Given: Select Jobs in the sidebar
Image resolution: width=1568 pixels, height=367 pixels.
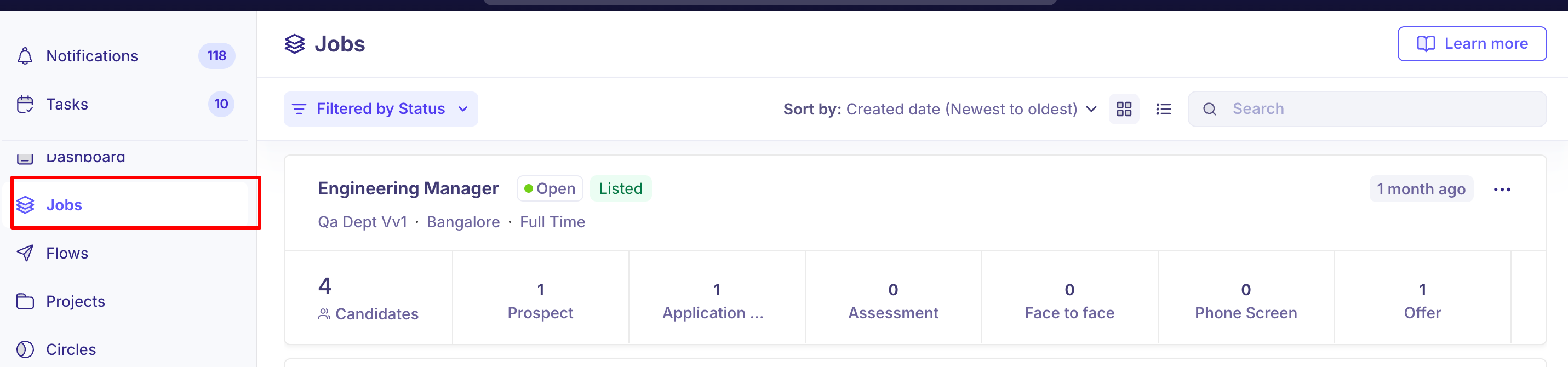Looking at the screenshot, I should (x=135, y=204).
